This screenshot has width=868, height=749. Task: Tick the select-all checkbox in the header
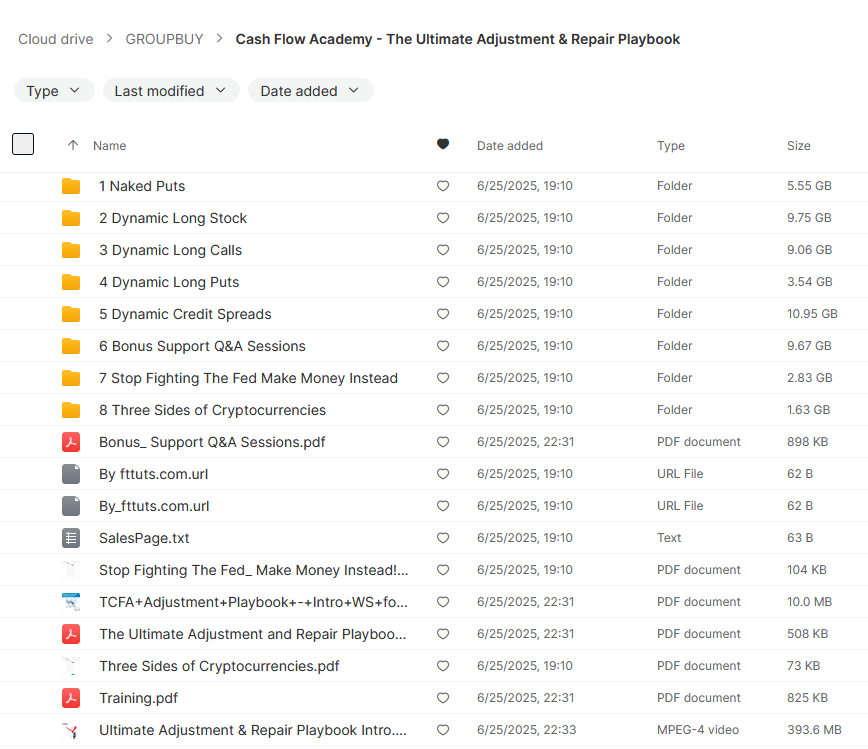pos(23,144)
